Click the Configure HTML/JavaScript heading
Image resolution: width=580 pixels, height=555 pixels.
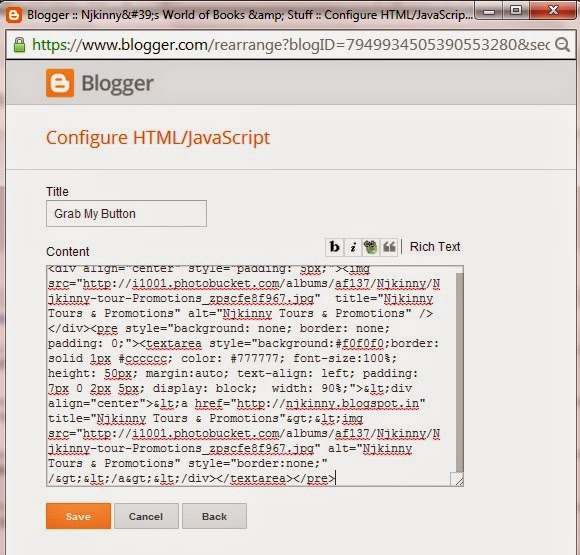click(158, 138)
